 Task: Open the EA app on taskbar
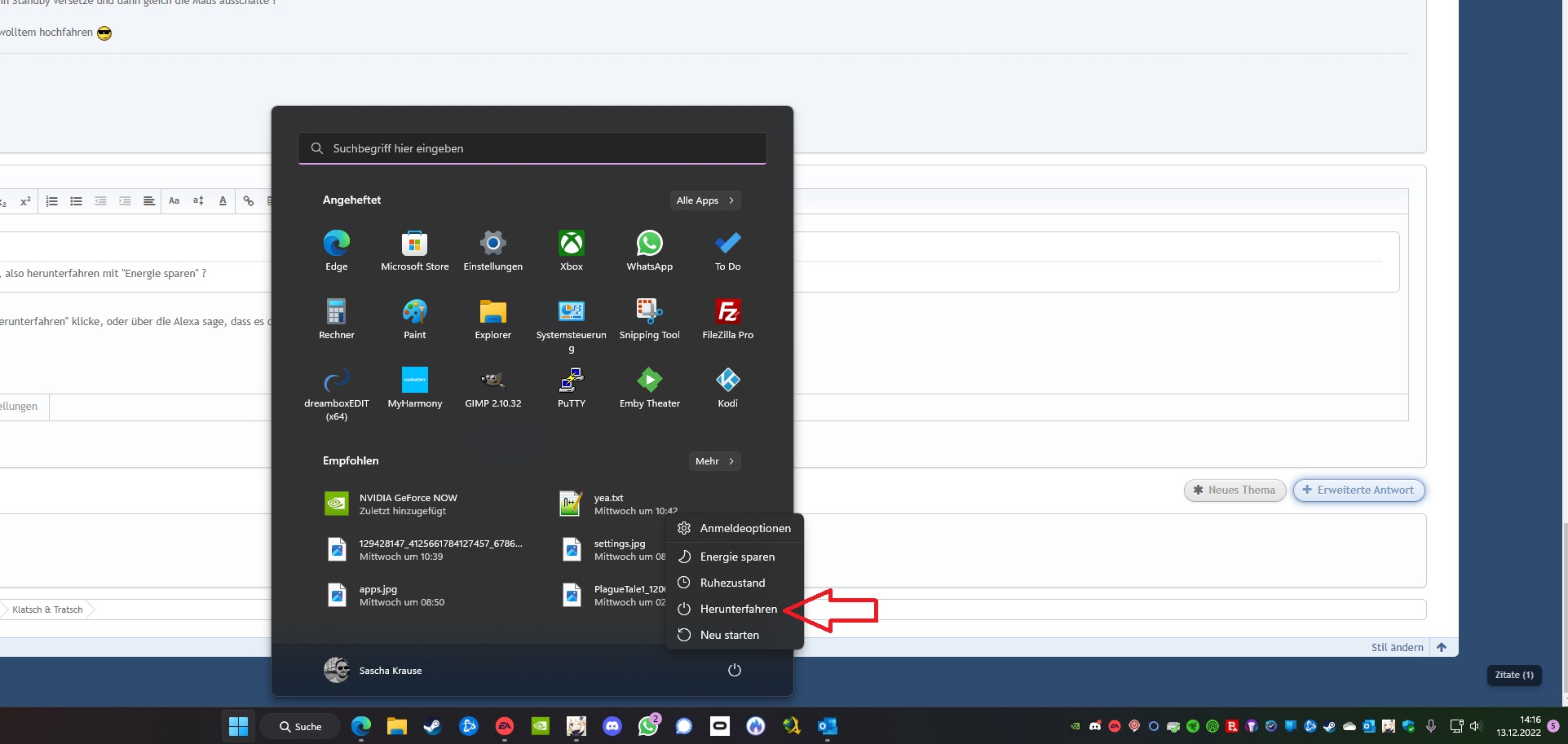point(504,726)
